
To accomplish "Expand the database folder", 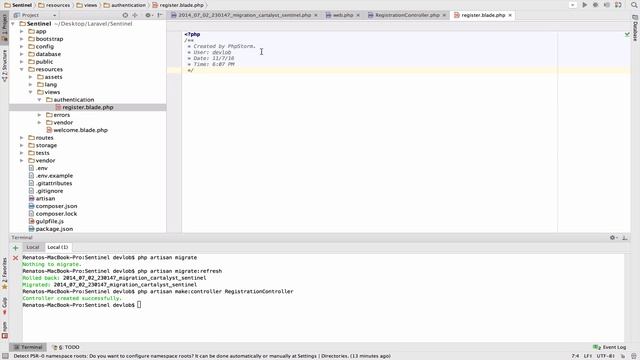I will point(22,54).
